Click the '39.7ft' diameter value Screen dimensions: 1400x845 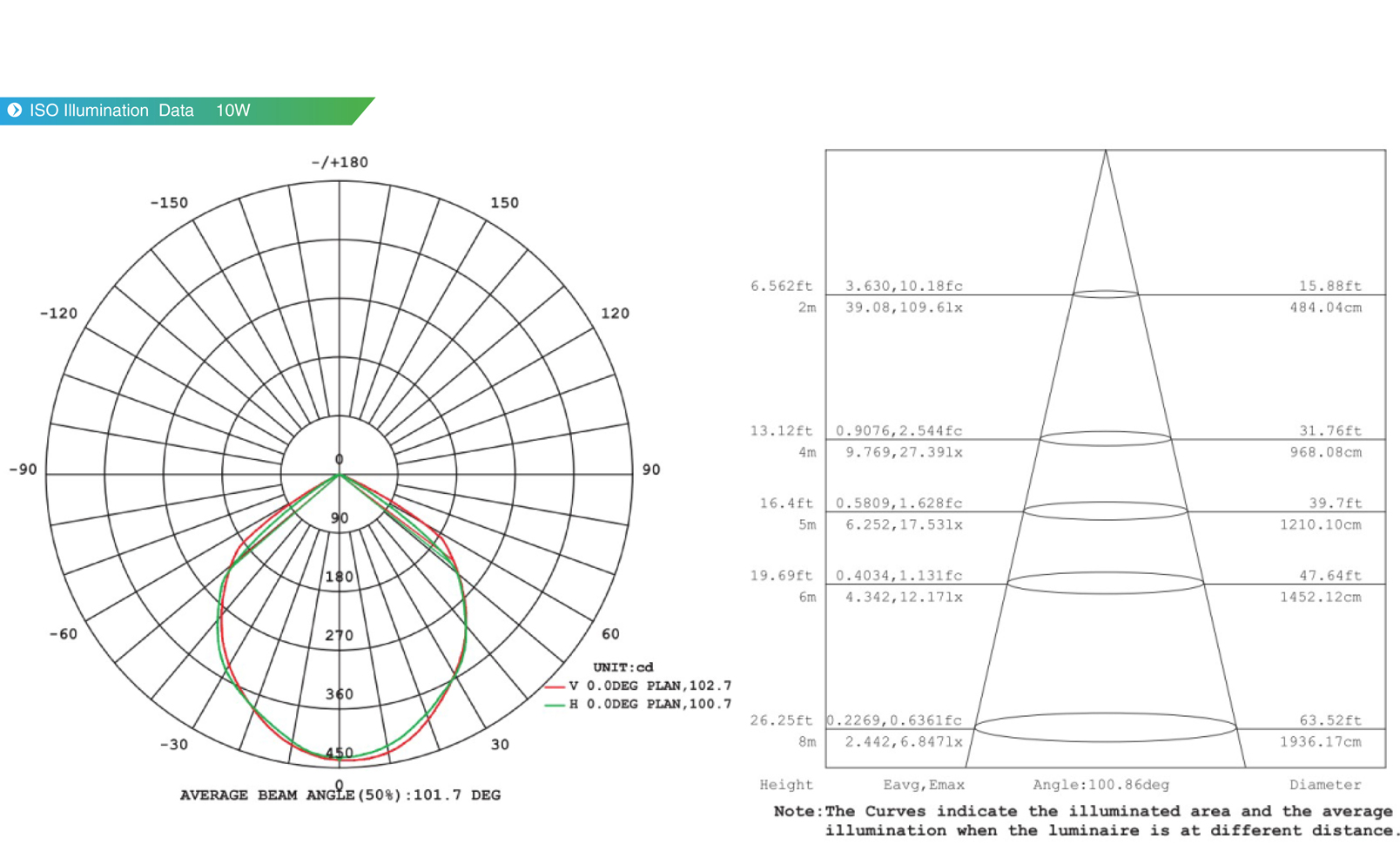pyautogui.click(x=1336, y=504)
